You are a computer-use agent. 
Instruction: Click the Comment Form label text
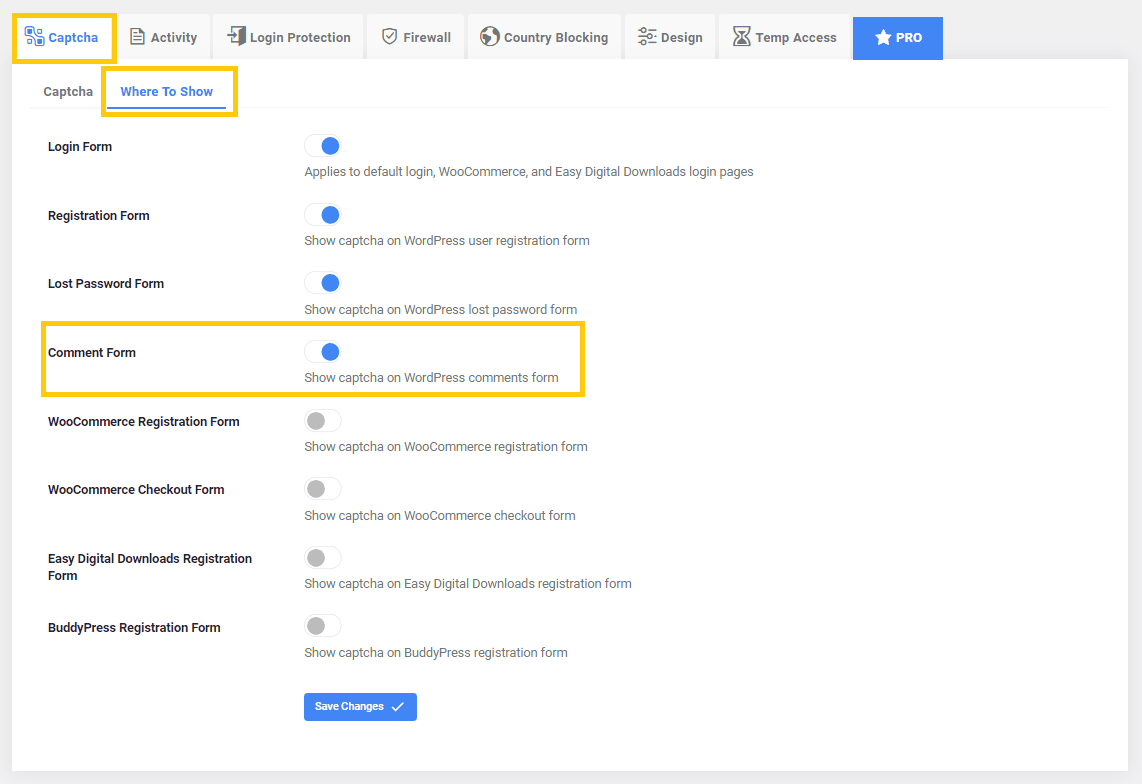92,353
